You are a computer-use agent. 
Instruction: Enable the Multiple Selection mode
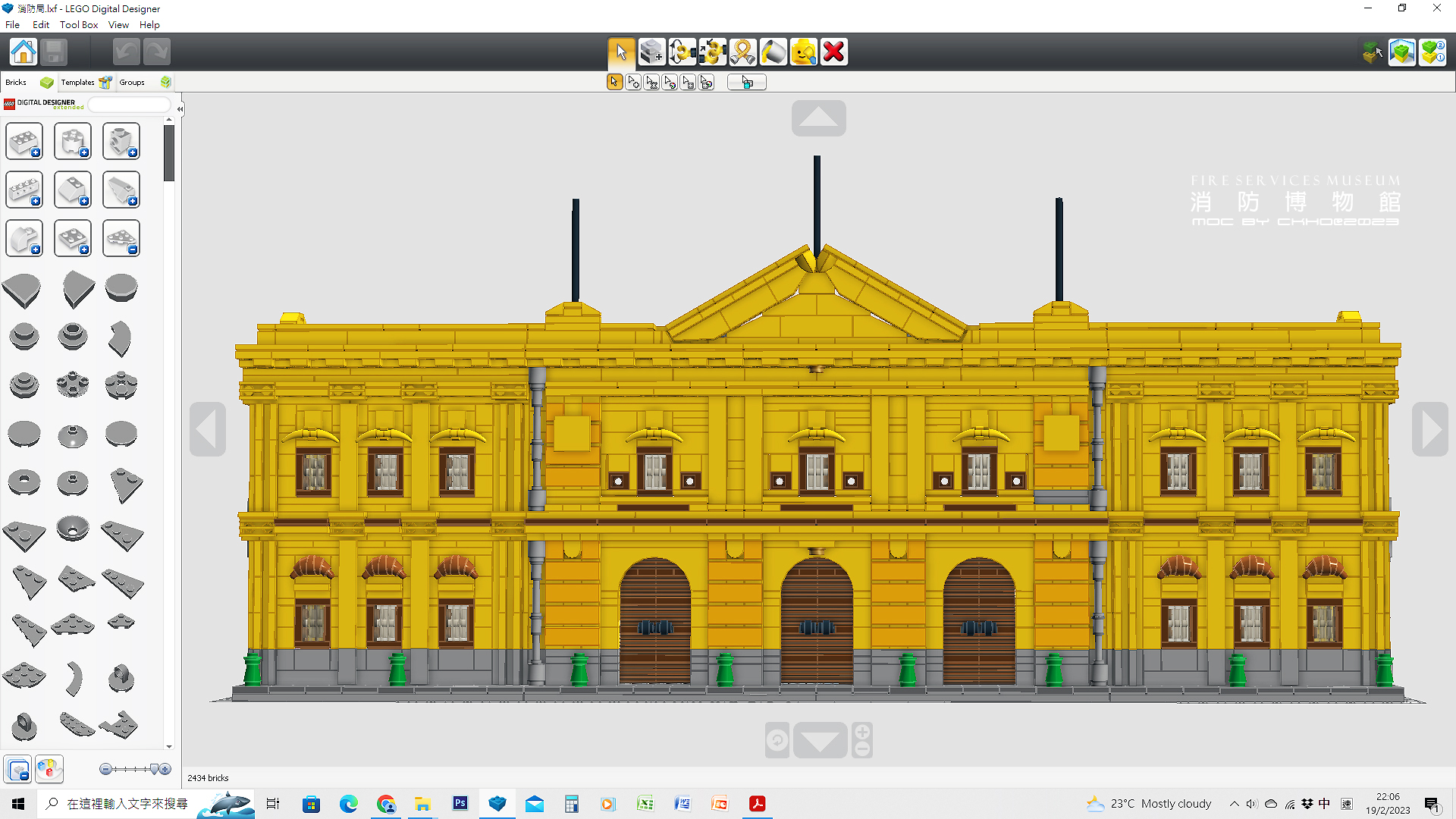pyautogui.click(x=633, y=83)
